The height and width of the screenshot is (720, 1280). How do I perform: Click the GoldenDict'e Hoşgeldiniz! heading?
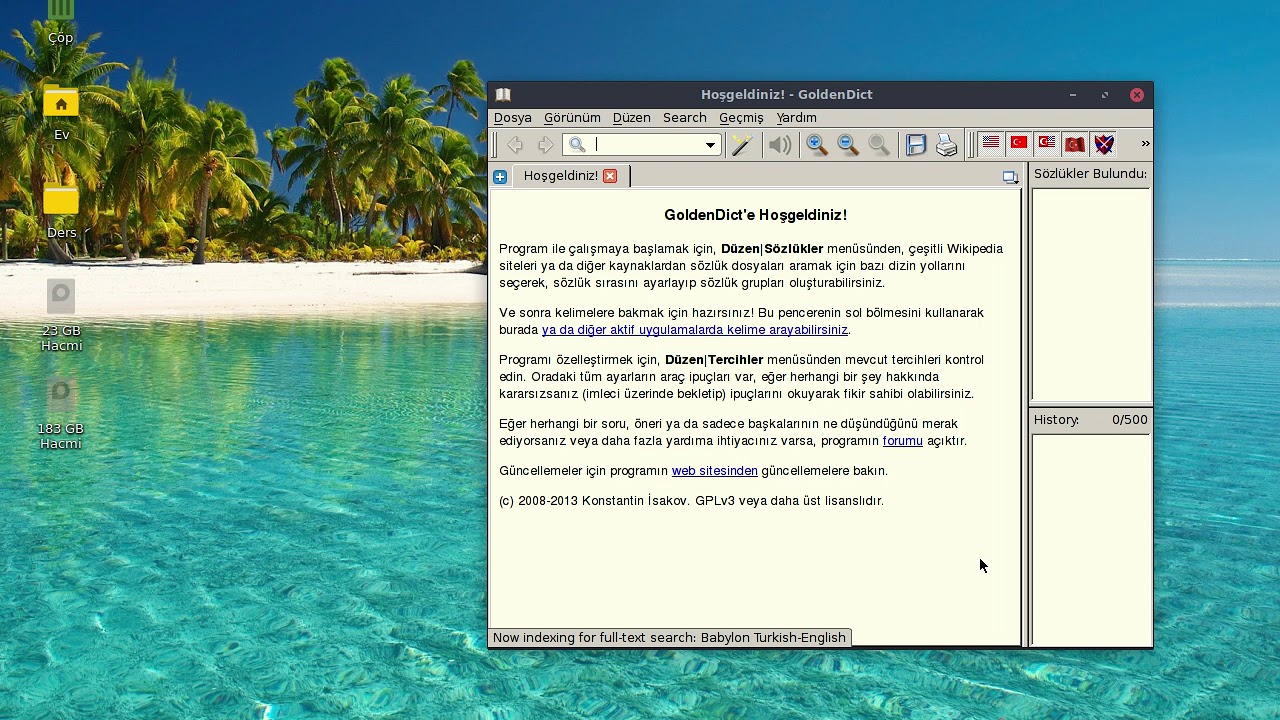(x=756, y=215)
